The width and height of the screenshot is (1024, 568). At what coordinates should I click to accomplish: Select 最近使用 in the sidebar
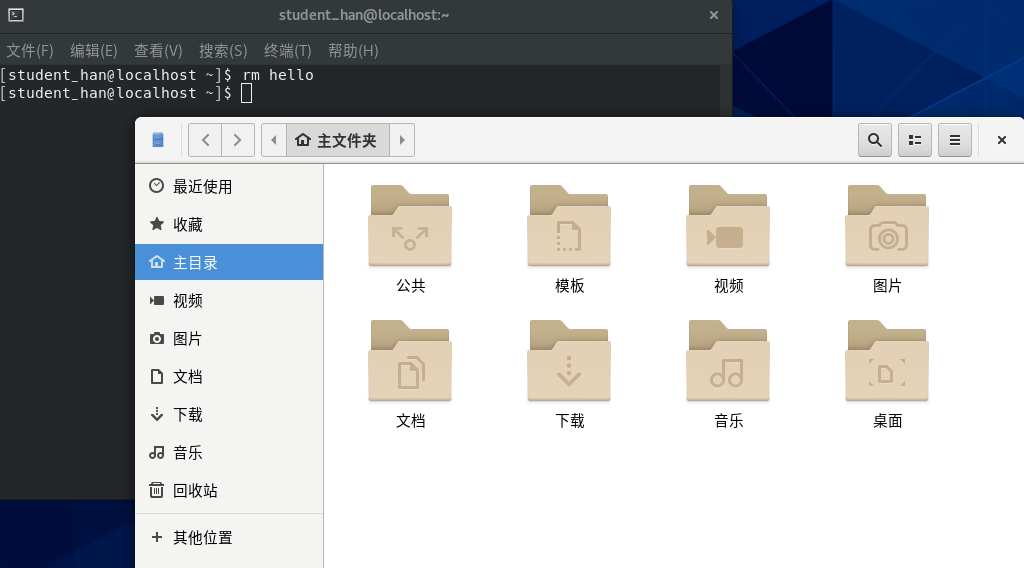click(229, 187)
